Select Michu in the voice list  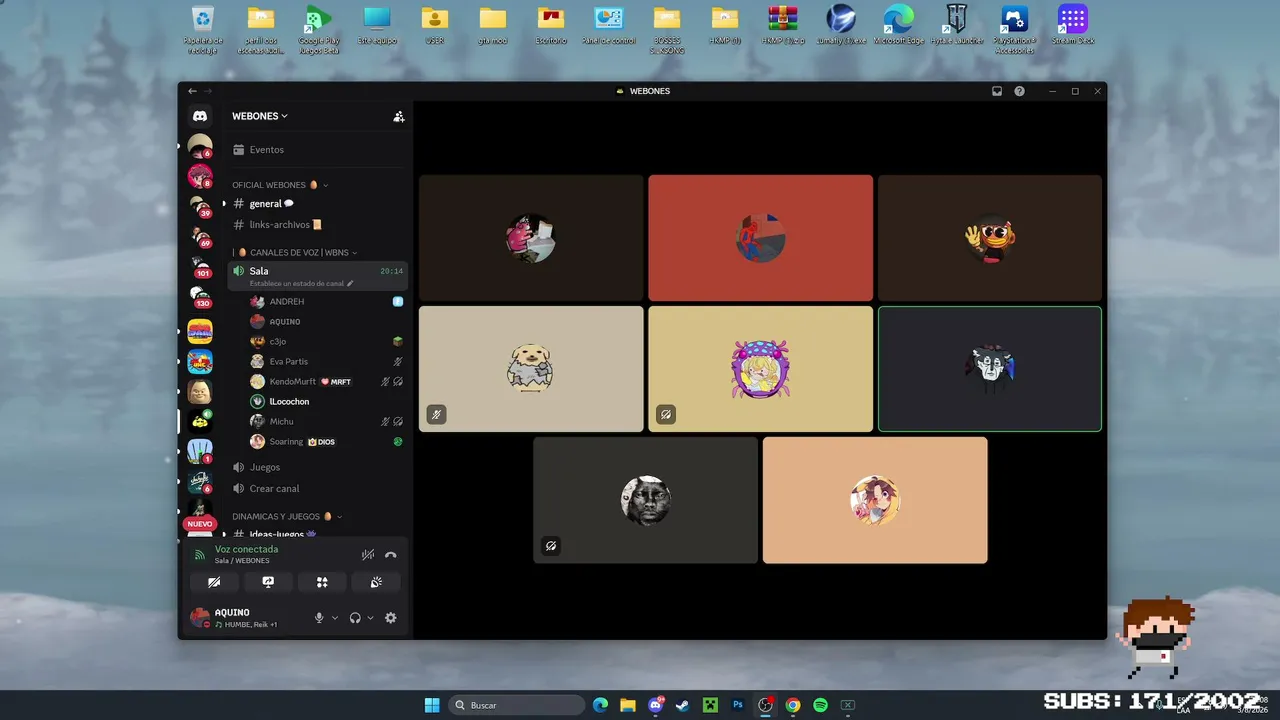pos(326,421)
